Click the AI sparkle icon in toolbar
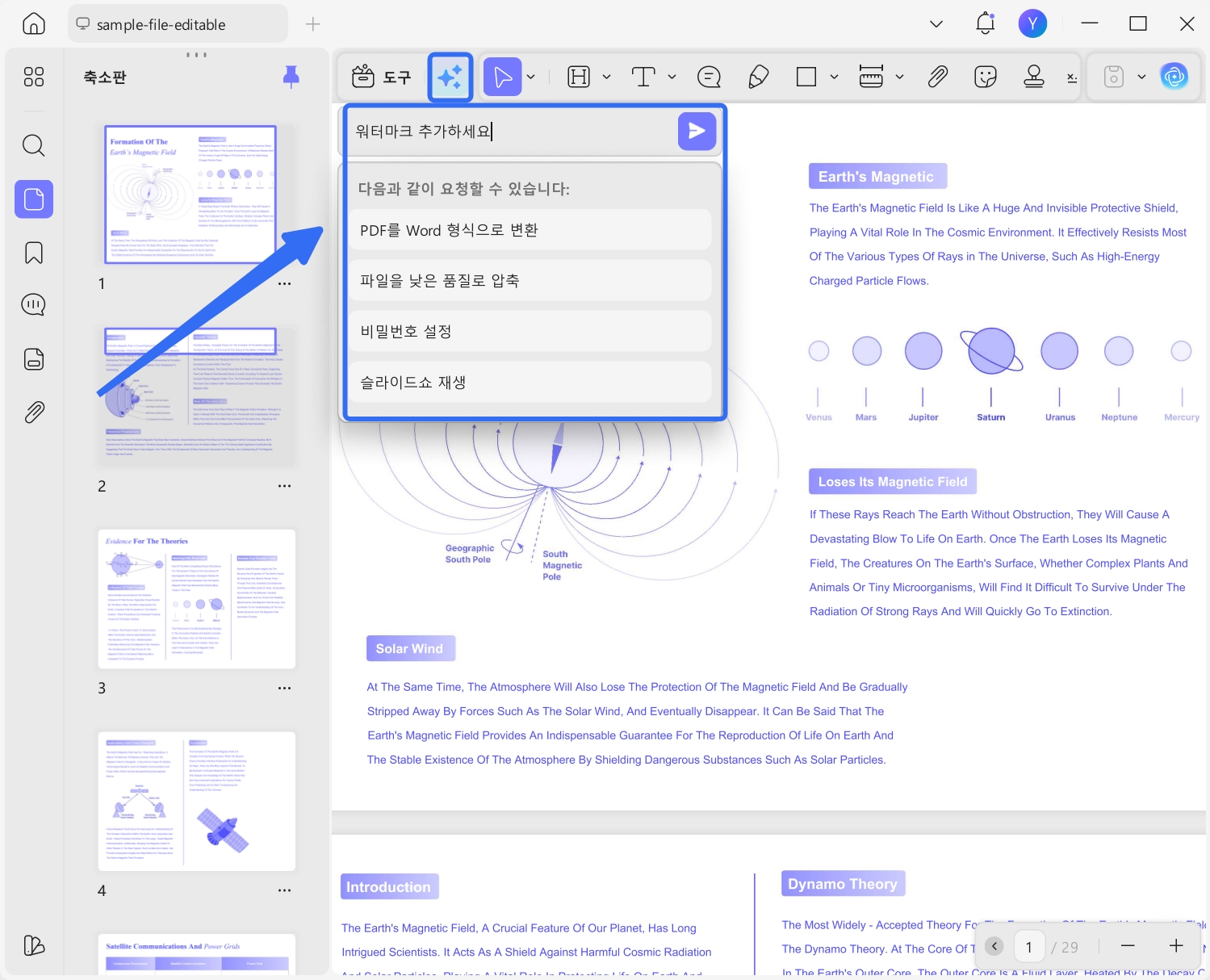This screenshot has width=1210, height=980. click(450, 77)
